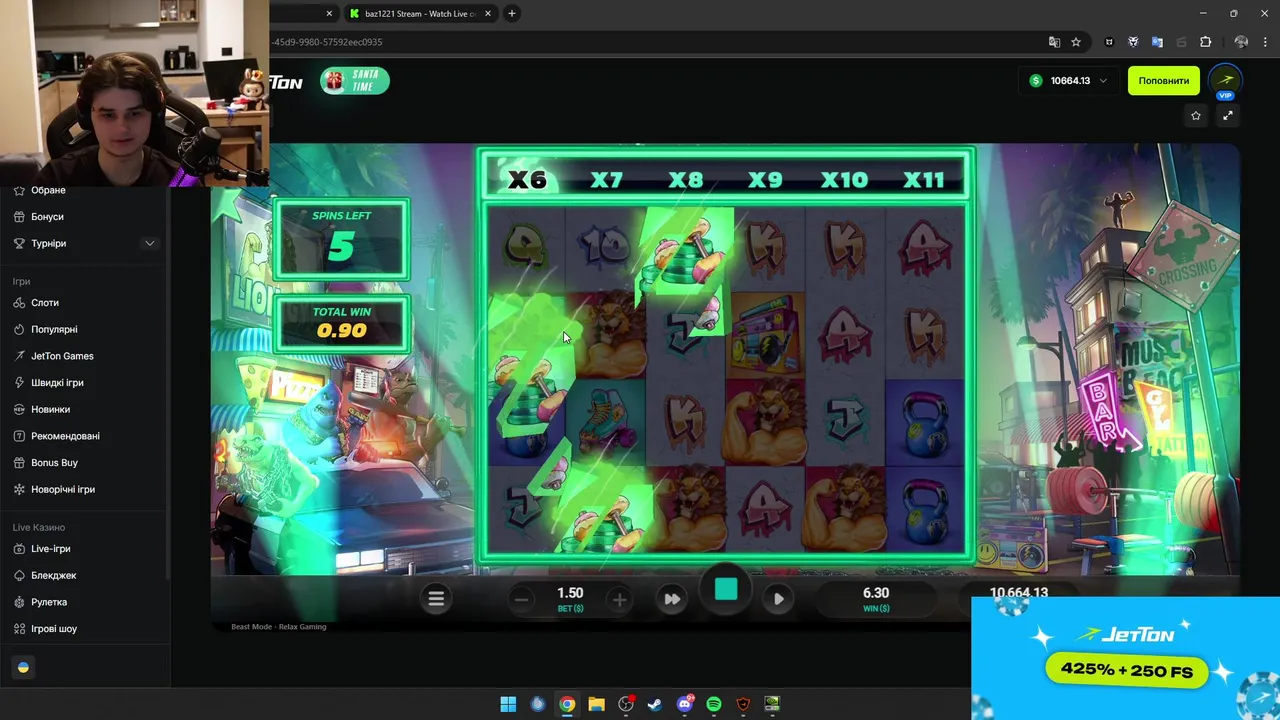Click the Bonus Buy sidebar icon
This screenshot has height=720, width=1280.
(x=20, y=462)
